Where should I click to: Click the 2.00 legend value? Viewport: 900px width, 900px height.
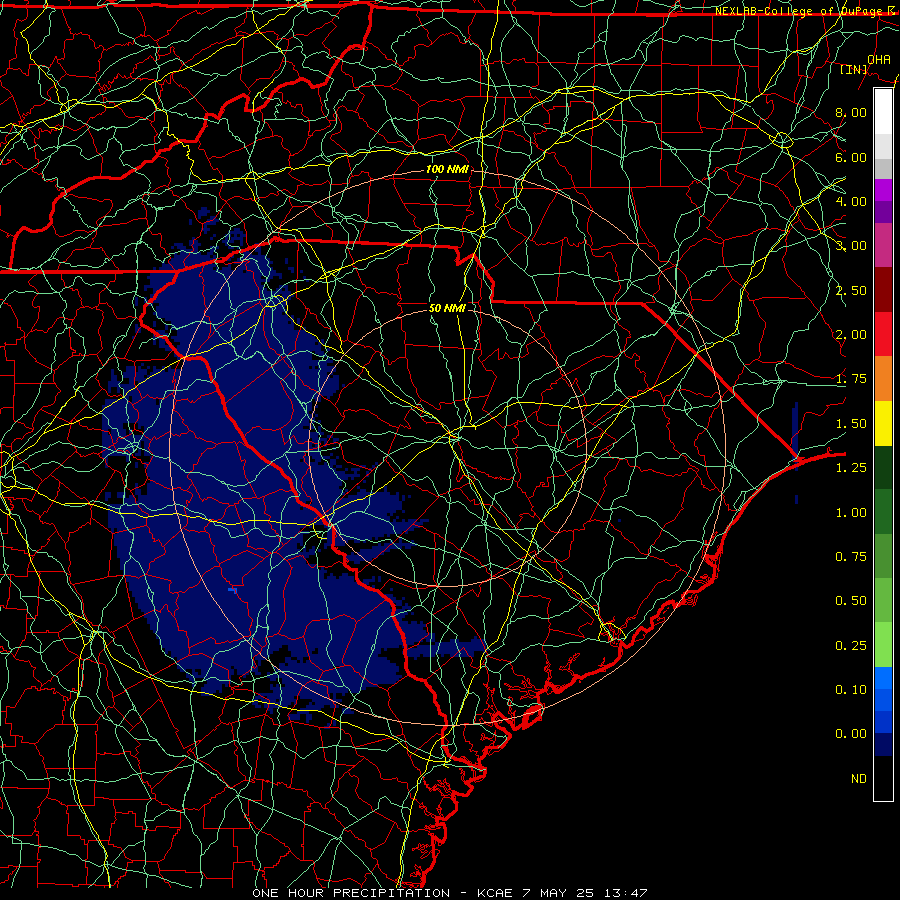point(851,335)
